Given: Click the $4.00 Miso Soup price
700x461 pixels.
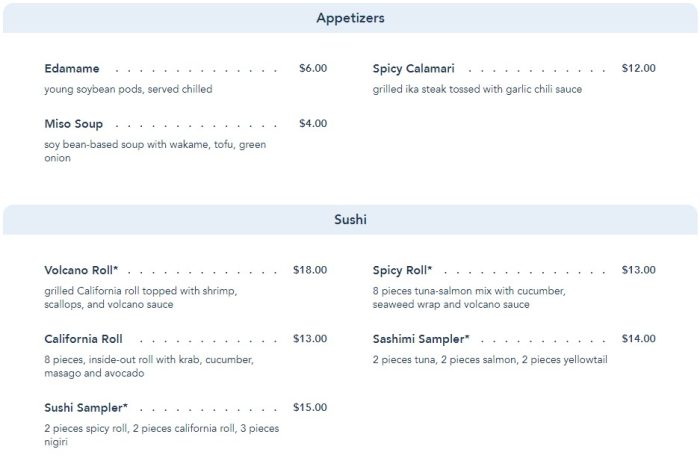Looking at the screenshot, I should click(313, 124).
